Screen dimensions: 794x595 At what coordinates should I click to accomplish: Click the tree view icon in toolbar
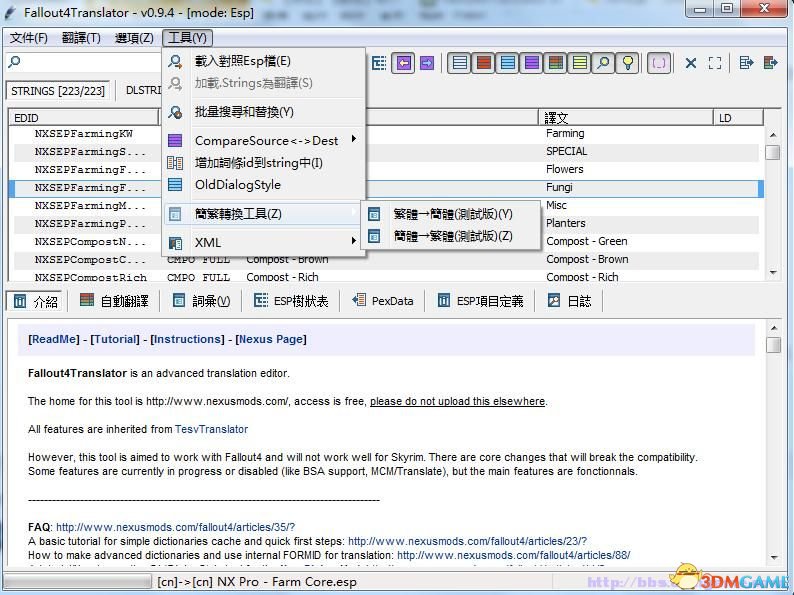pos(379,63)
